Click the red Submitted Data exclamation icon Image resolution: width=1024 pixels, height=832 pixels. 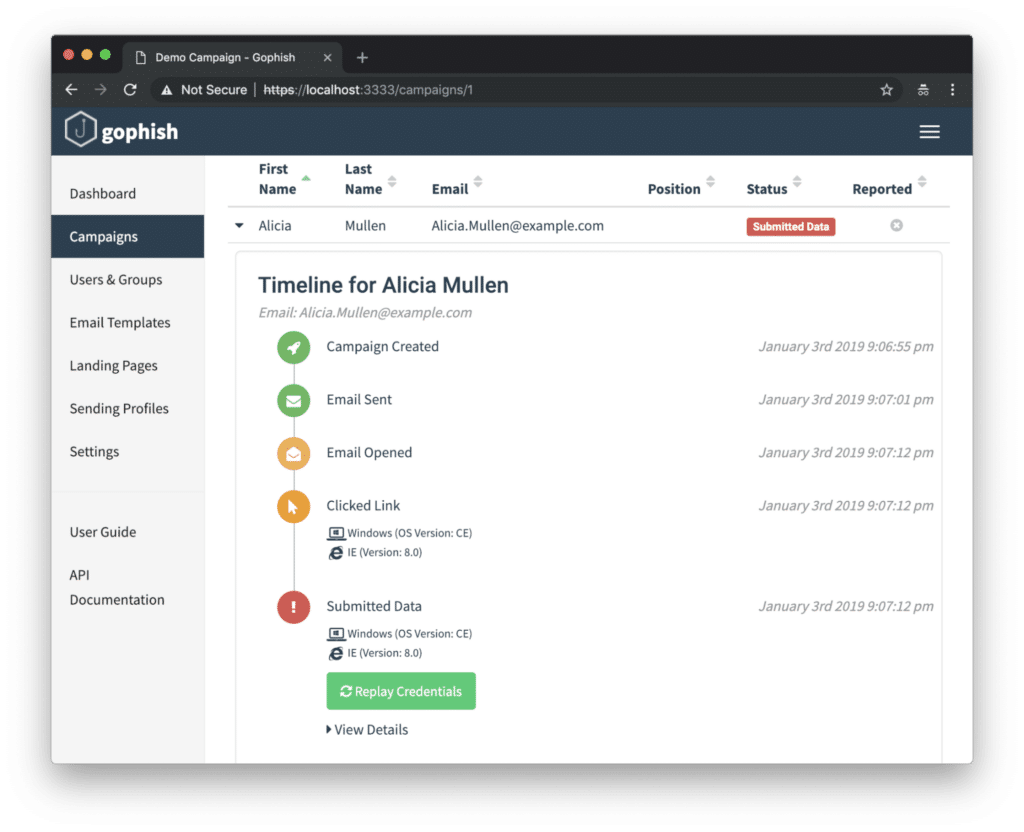pos(293,607)
